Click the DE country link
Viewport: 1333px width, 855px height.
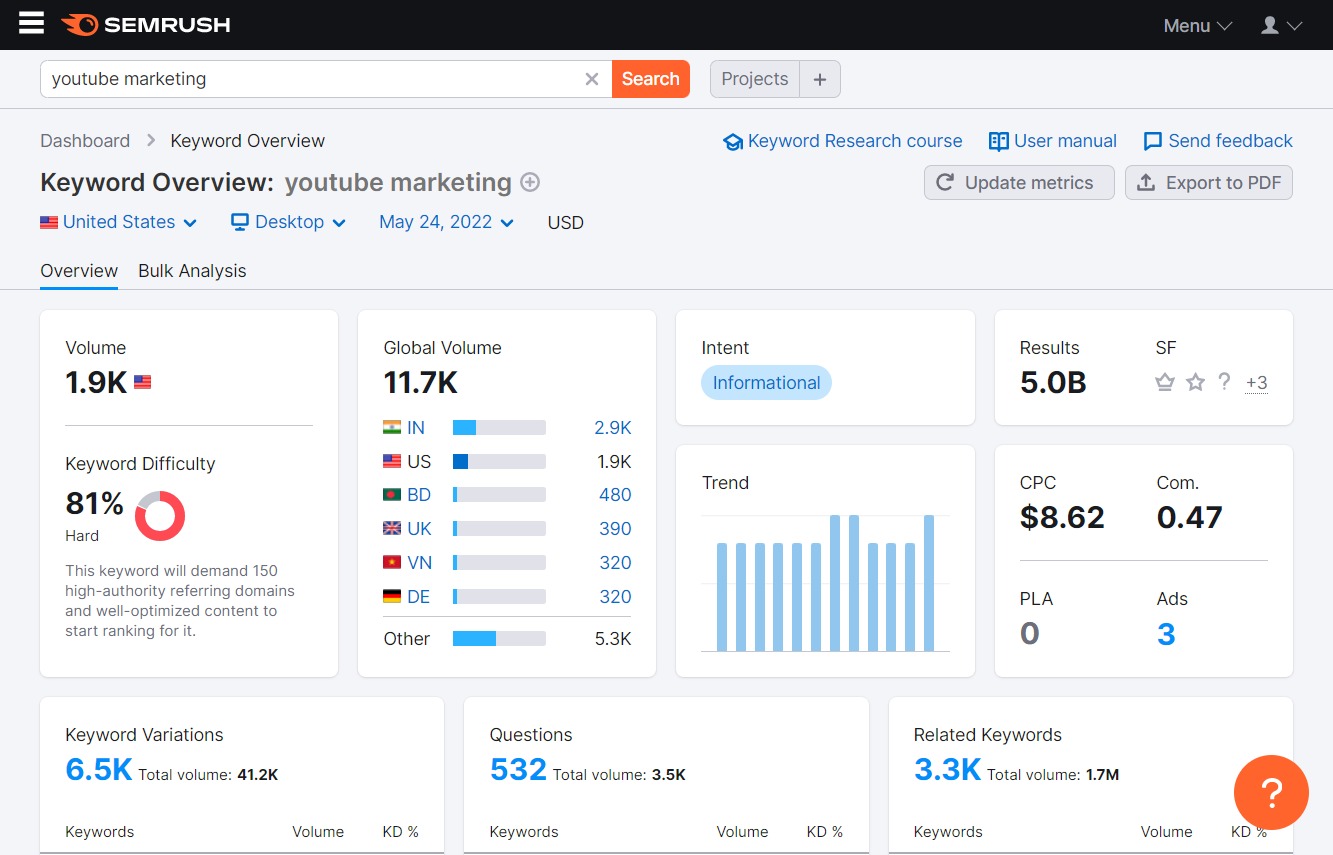pos(419,597)
